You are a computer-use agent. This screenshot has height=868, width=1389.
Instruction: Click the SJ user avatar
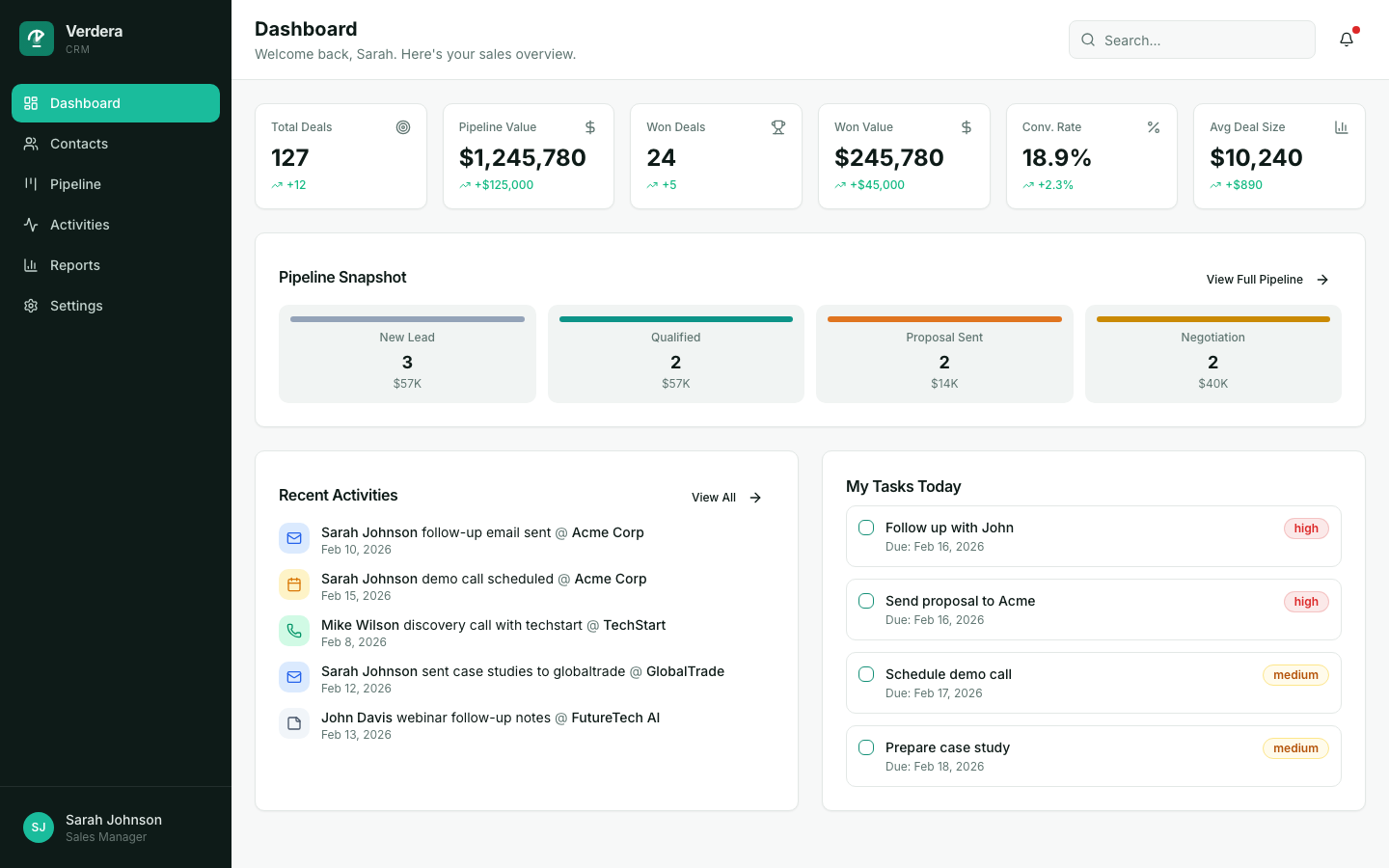(39, 827)
